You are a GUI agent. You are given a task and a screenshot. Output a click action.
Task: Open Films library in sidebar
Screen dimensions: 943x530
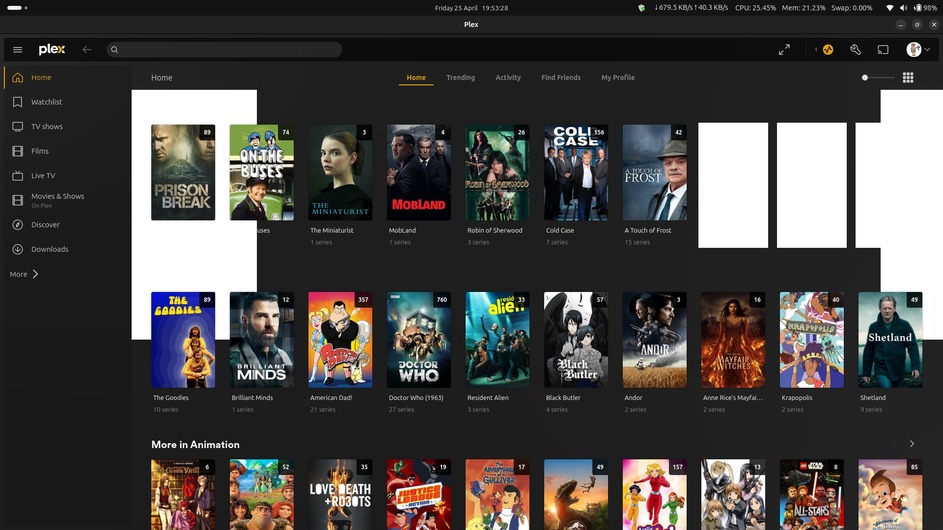(67, 151)
